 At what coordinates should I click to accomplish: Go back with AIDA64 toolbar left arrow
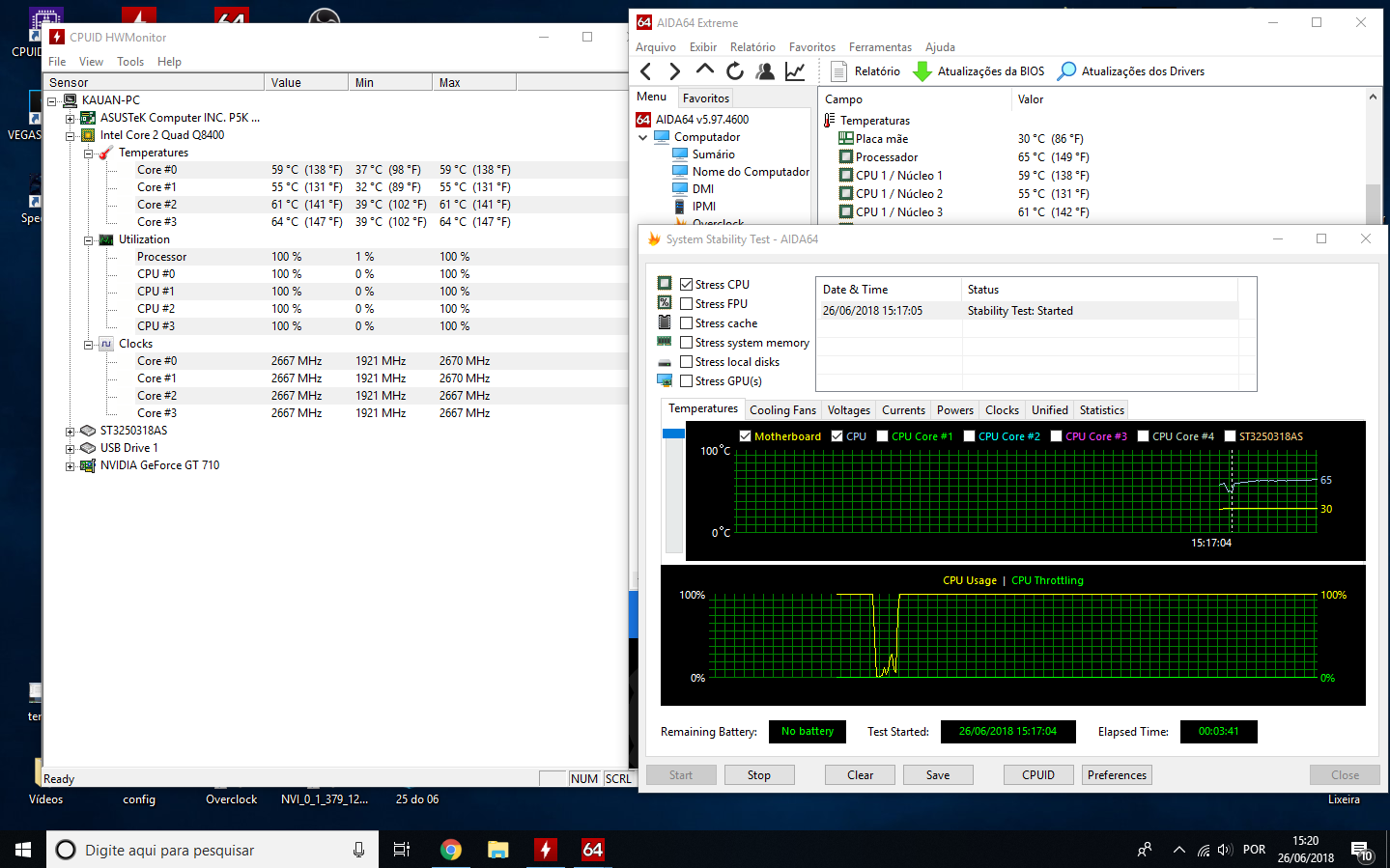tap(646, 70)
